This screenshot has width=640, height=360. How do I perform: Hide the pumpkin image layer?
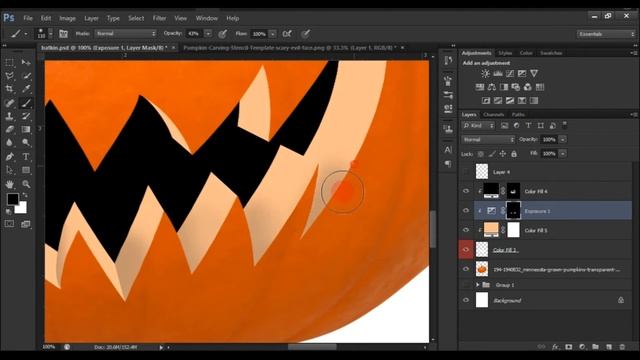[466, 269]
